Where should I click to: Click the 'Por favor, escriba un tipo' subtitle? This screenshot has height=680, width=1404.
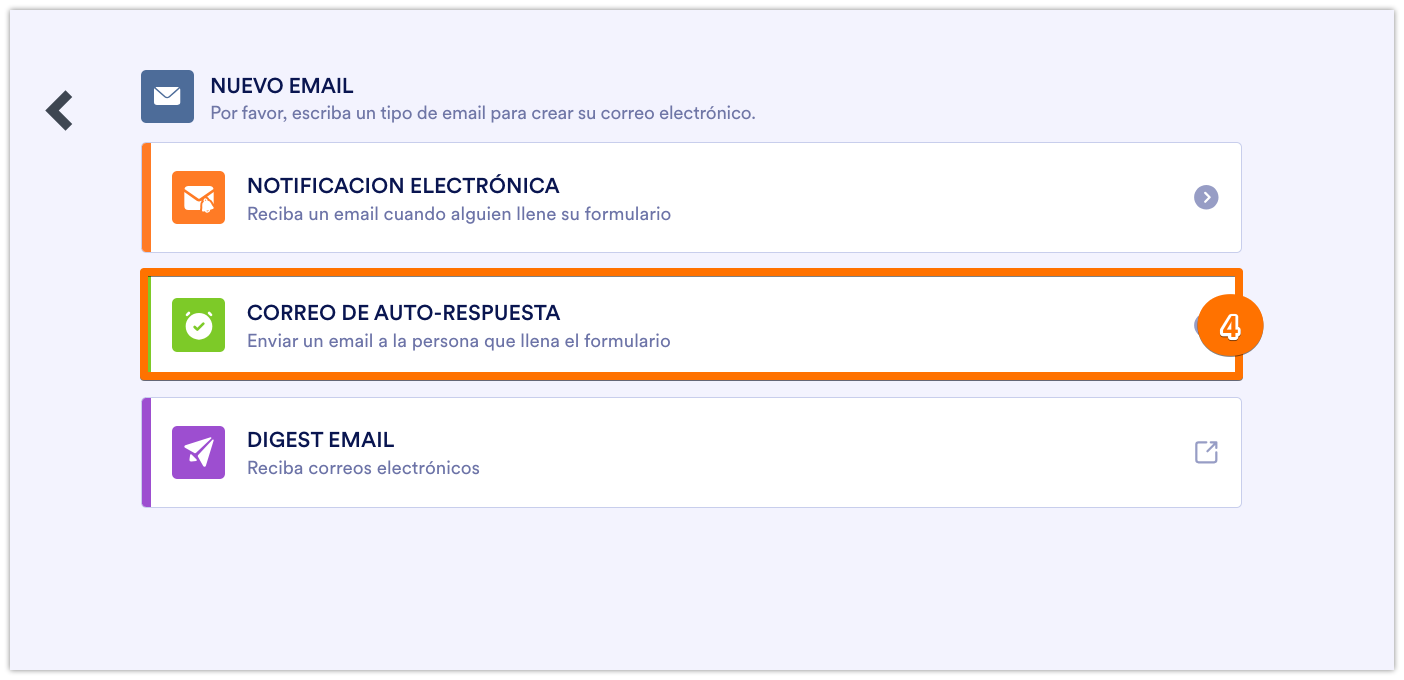pyautogui.click(x=482, y=113)
